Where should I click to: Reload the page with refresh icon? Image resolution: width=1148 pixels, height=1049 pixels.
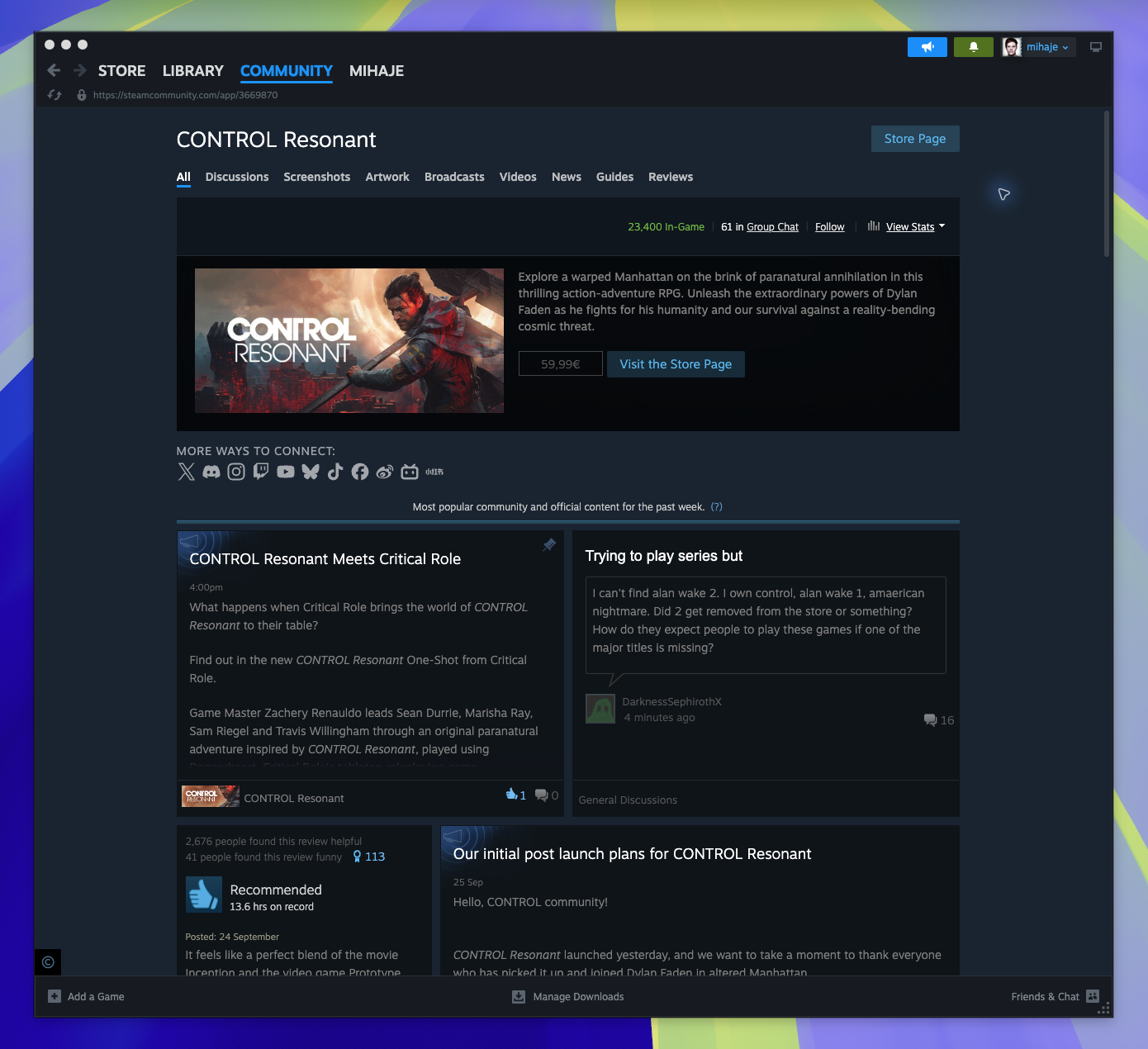pyautogui.click(x=55, y=95)
